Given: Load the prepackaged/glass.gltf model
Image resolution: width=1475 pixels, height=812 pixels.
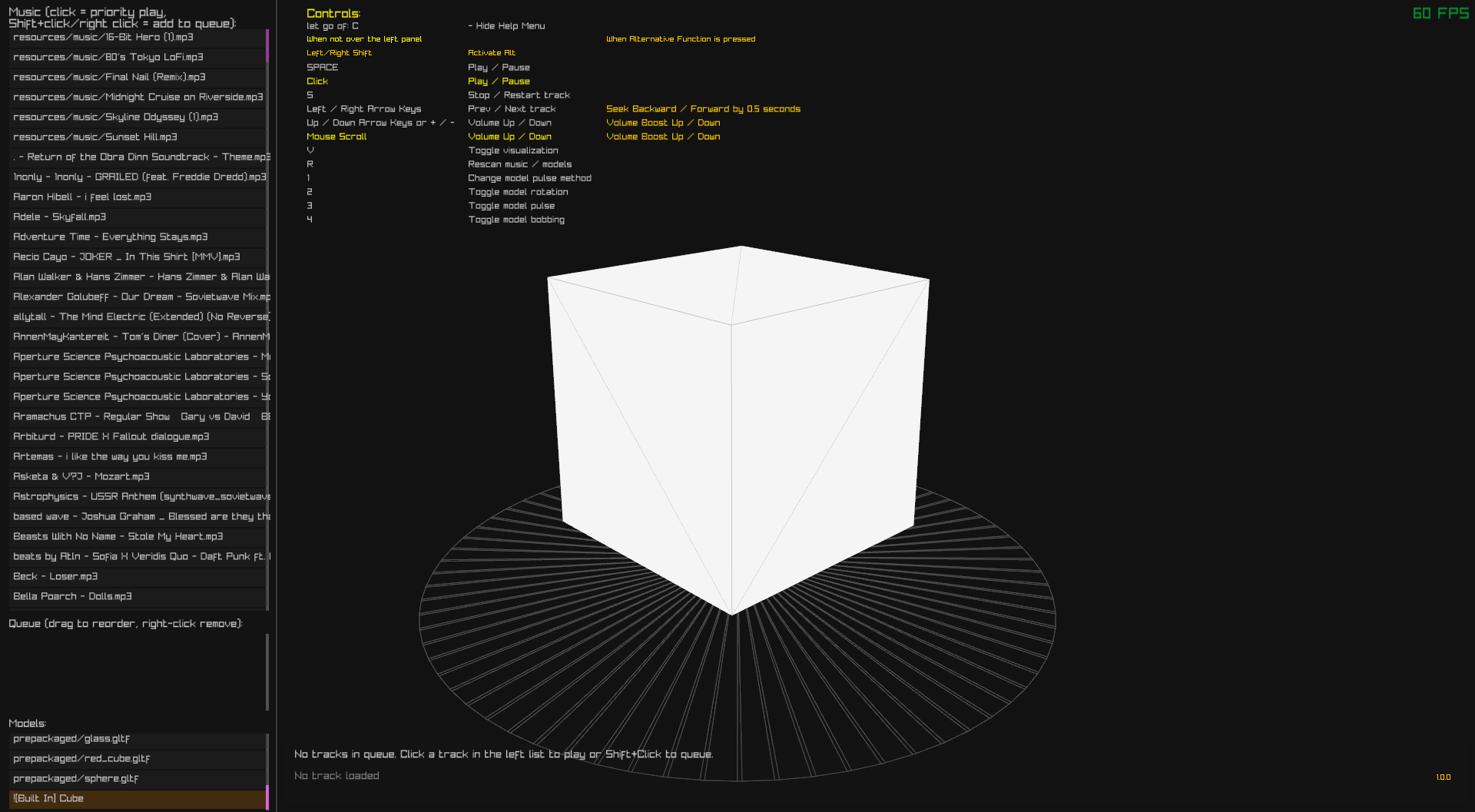Looking at the screenshot, I should click(x=137, y=739).
